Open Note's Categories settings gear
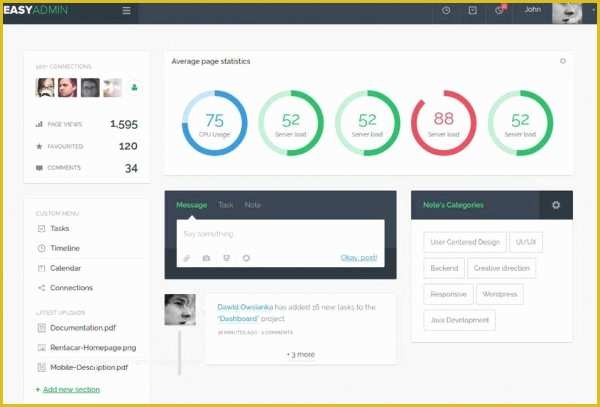 click(x=556, y=205)
